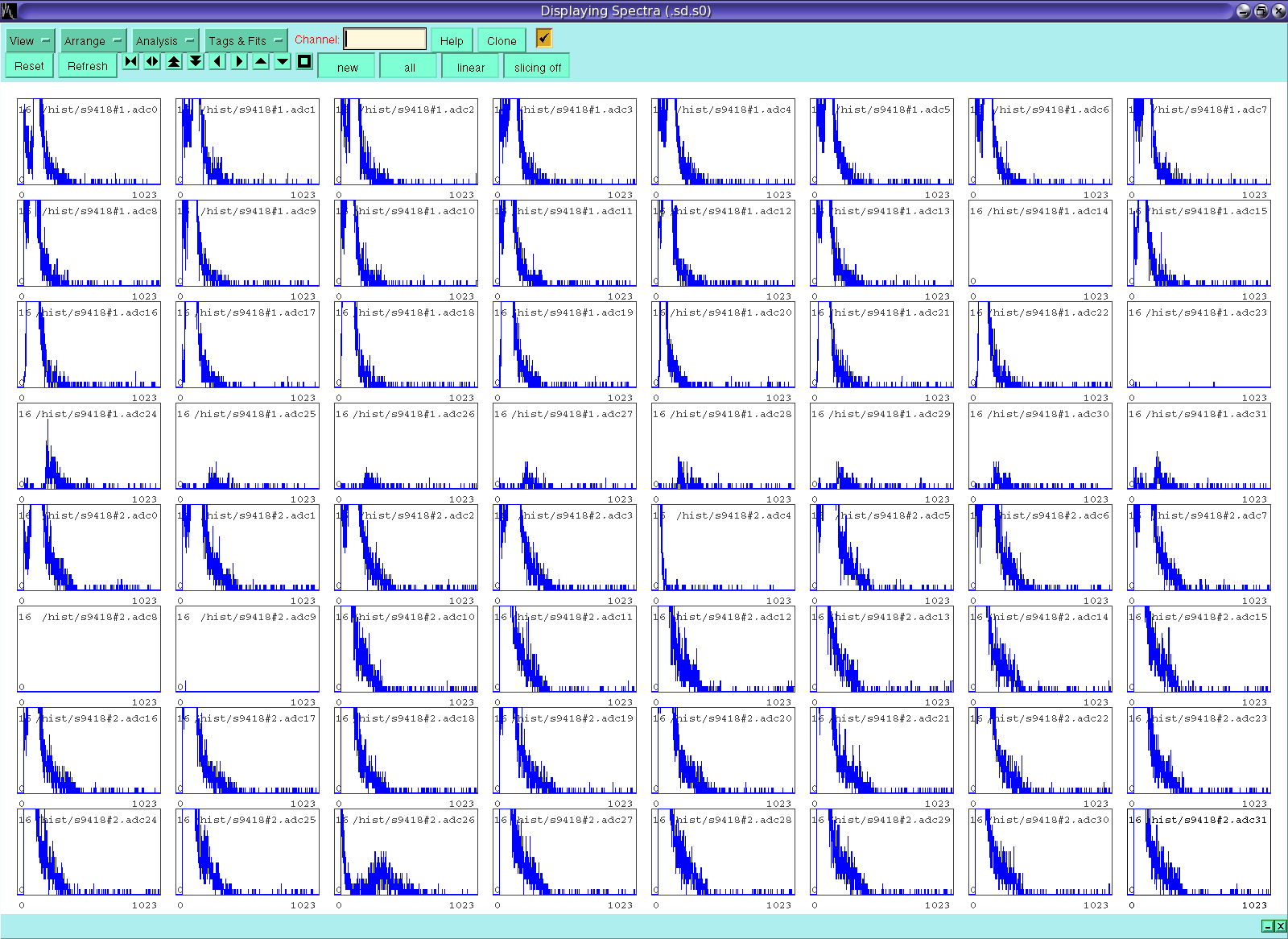Viewport: 1288px width, 939px height.
Task: Toggle the linear scale button
Action: coord(470,68)
